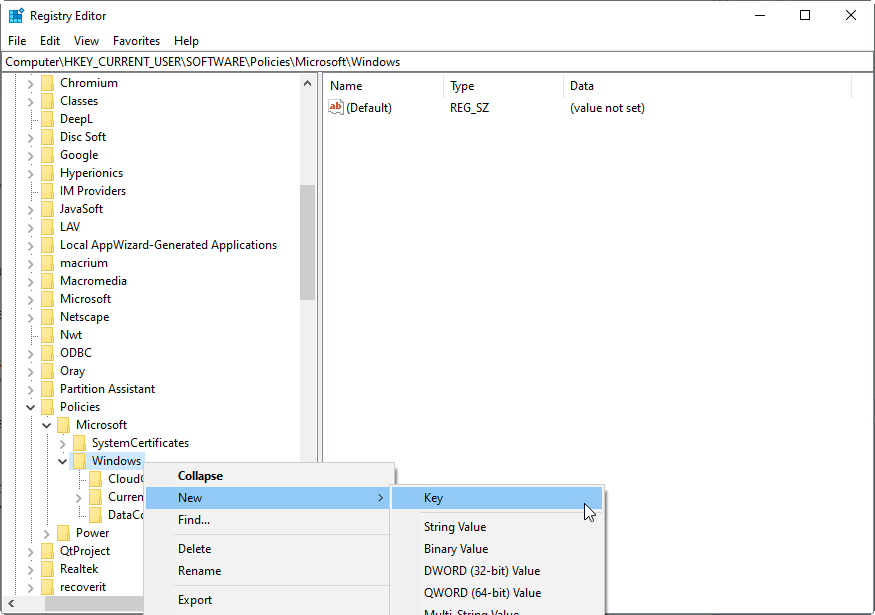Click the Oray folder icon
The height and width of the screenshot is (615, 875).
point(47,371)
